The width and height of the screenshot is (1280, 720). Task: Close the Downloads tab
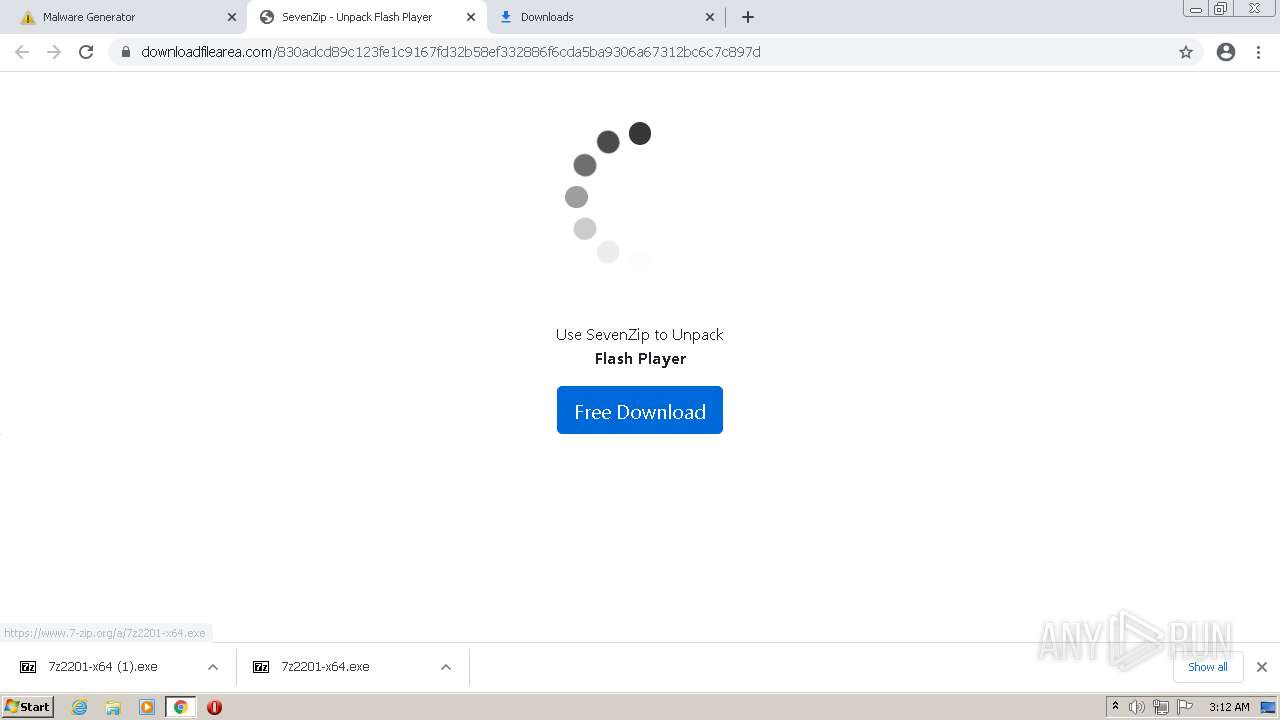[710, 17]
